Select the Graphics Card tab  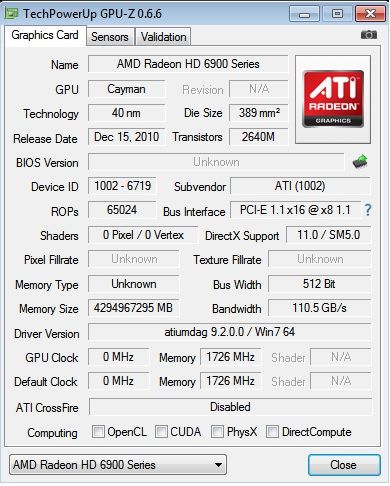coord(45,35)
